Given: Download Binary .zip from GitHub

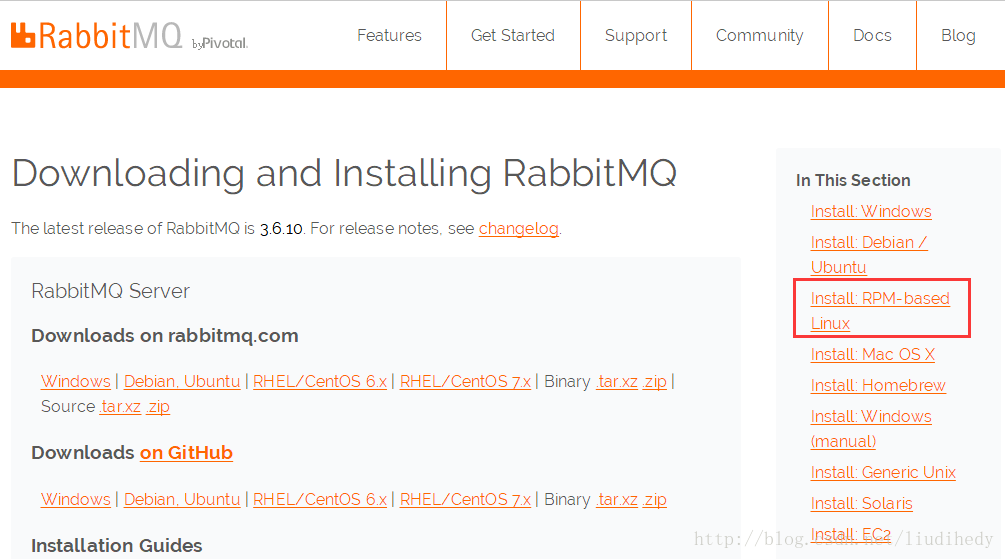Looking at the screenshot, I should pos(655,499).
